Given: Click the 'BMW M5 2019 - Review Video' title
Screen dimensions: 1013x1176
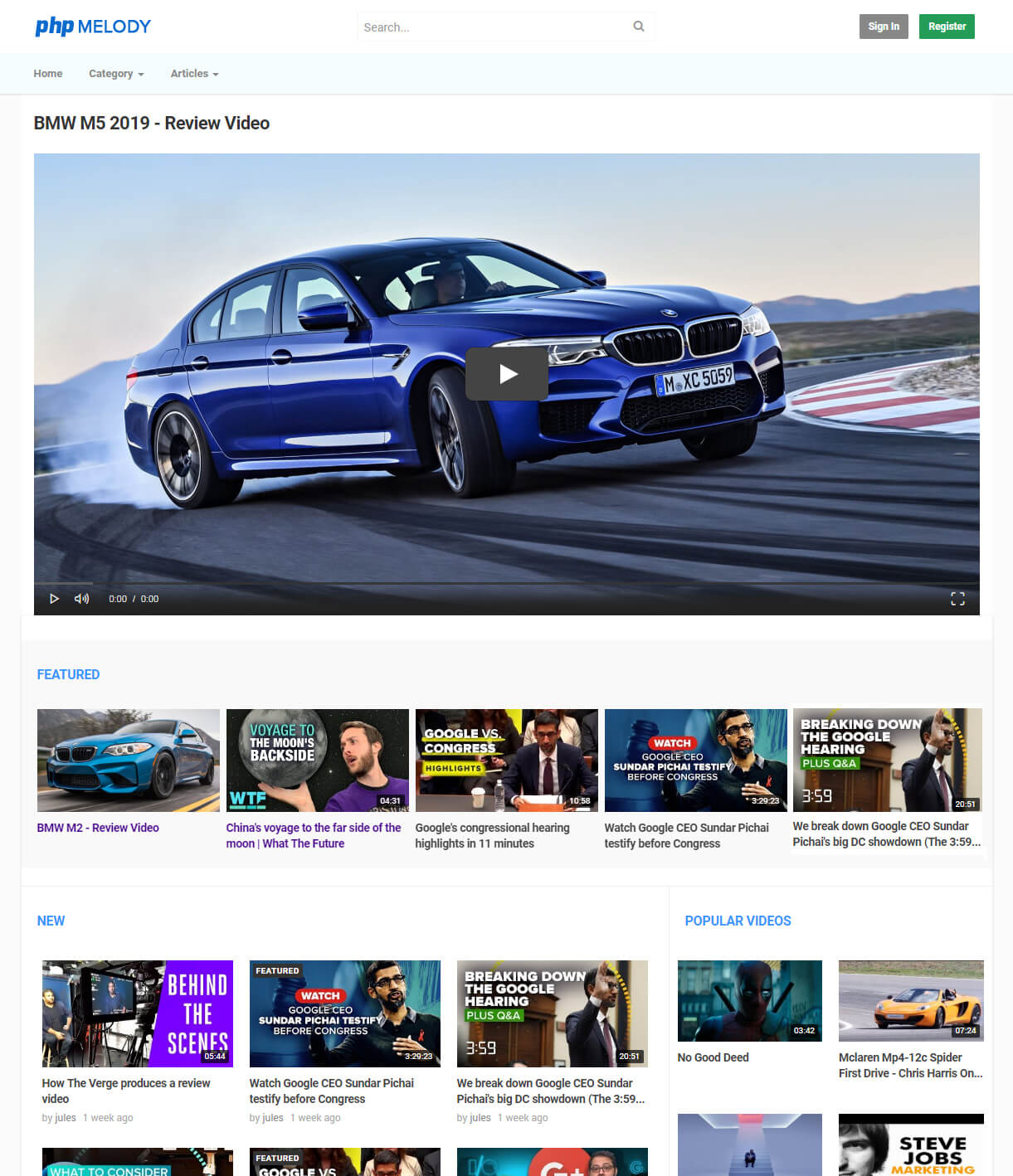Looking at the screenshot, I should (x=152, y=123).
